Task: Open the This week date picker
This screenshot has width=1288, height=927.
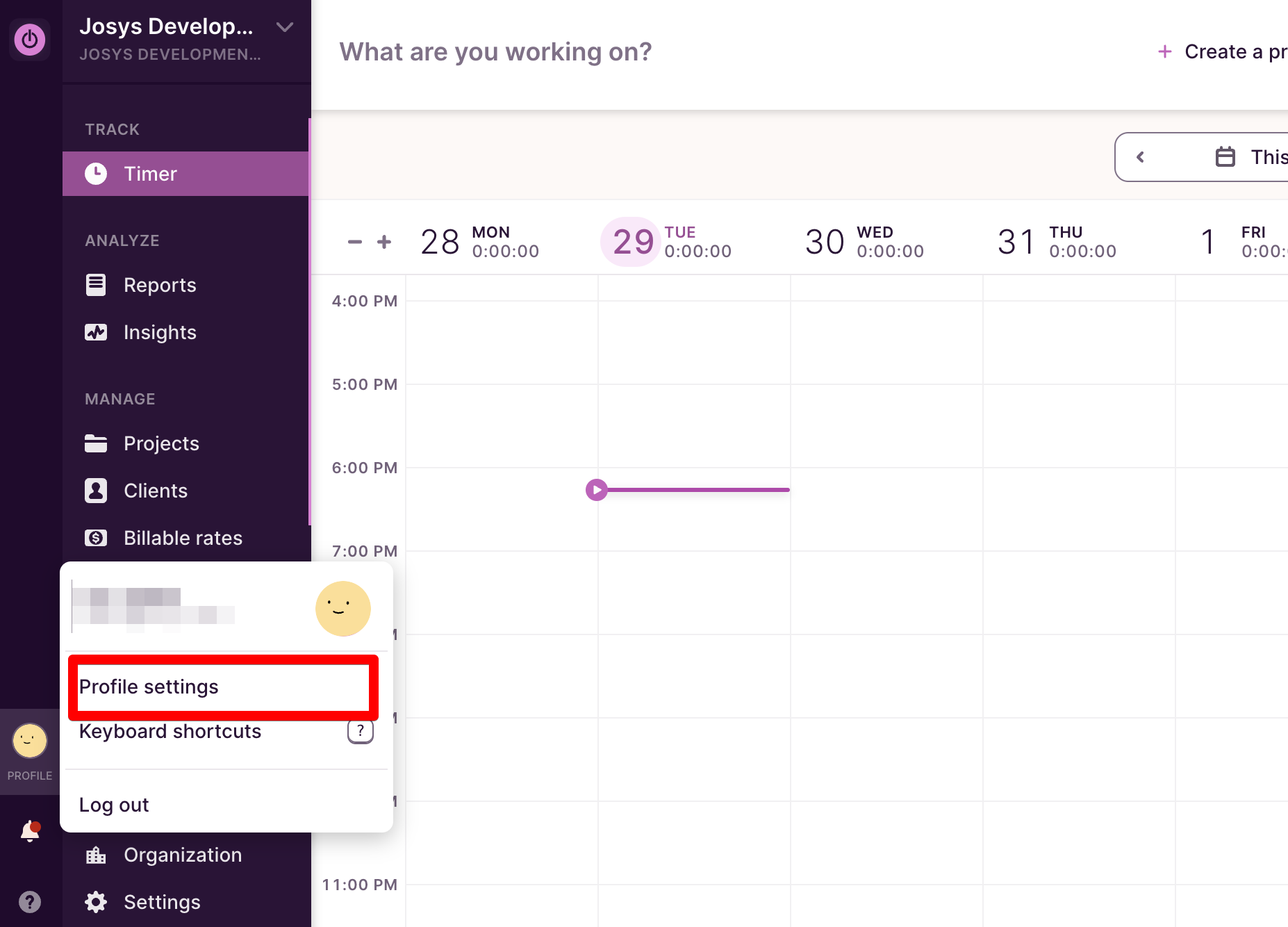Action: 1250,157
